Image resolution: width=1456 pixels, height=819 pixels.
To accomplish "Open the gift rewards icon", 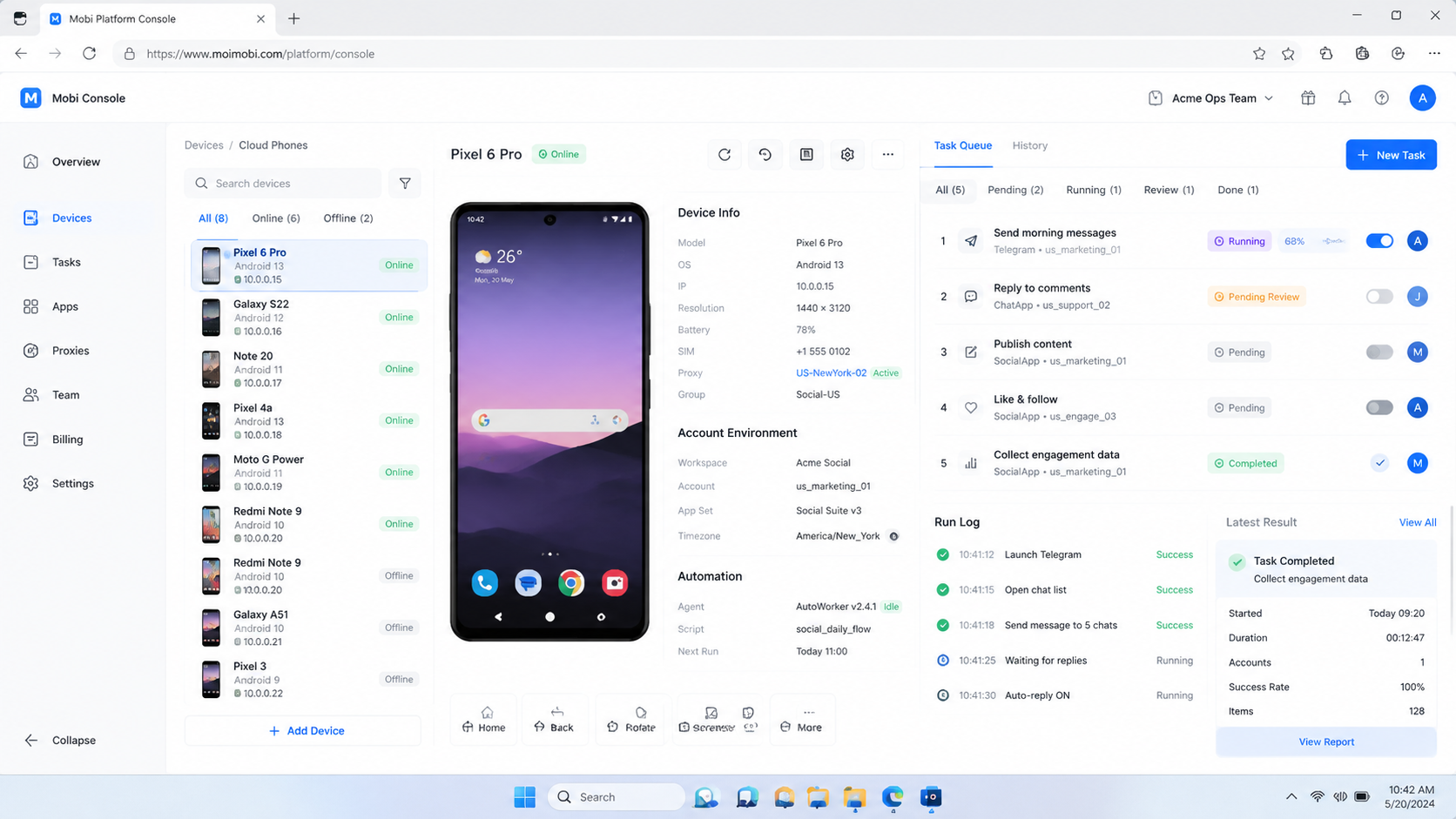I will [1308, 98].
